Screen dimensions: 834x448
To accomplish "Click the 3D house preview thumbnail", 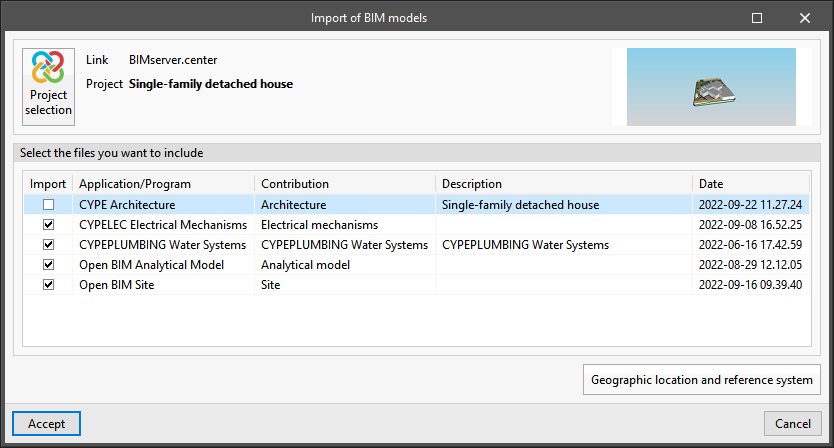I will click(711, 87).
